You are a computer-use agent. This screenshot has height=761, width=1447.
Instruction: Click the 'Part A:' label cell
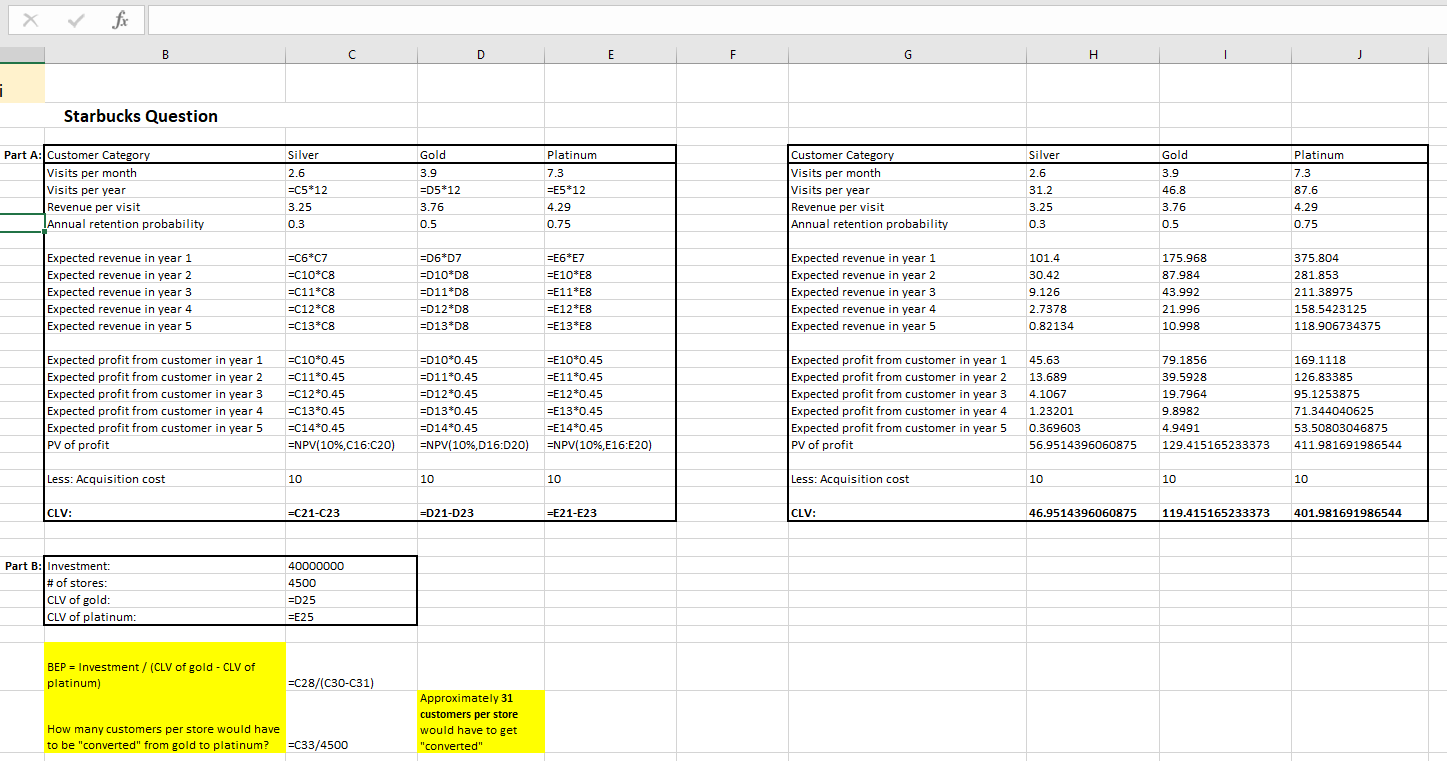pyautogui.click(x=22, y=155)
